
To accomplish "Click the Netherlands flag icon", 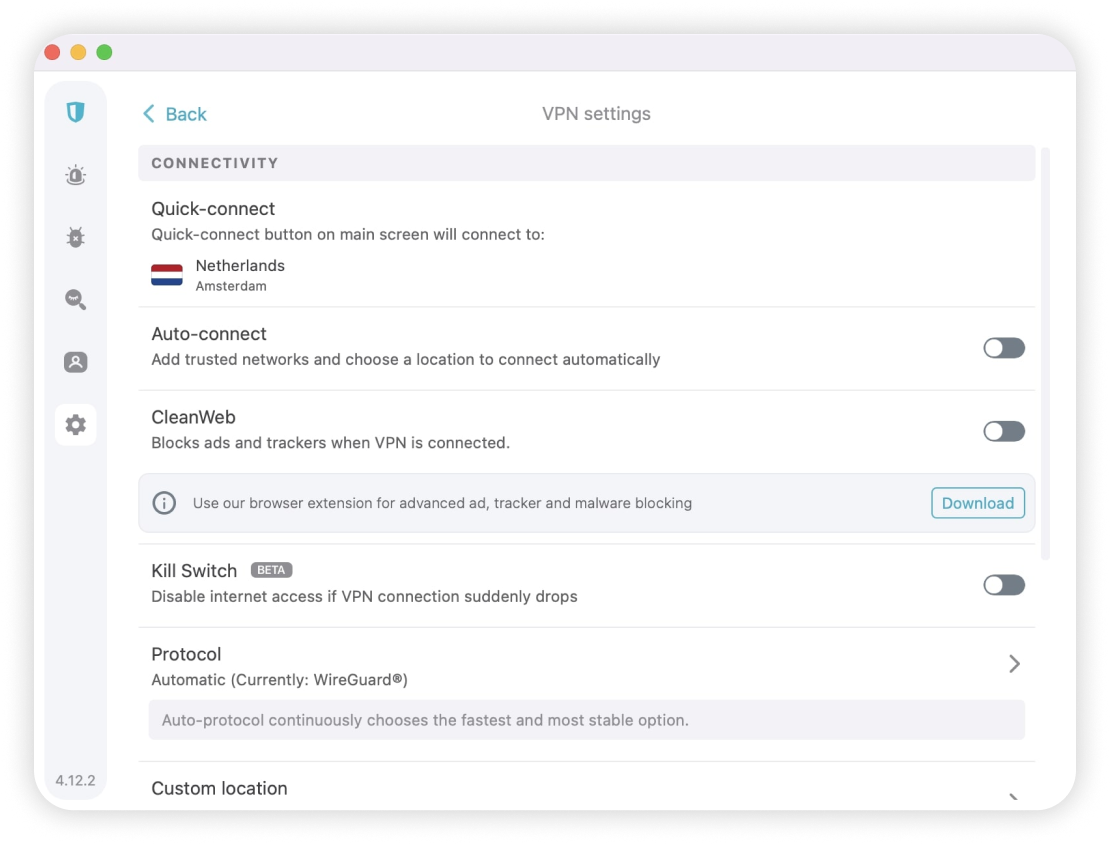I will (167, 275).
